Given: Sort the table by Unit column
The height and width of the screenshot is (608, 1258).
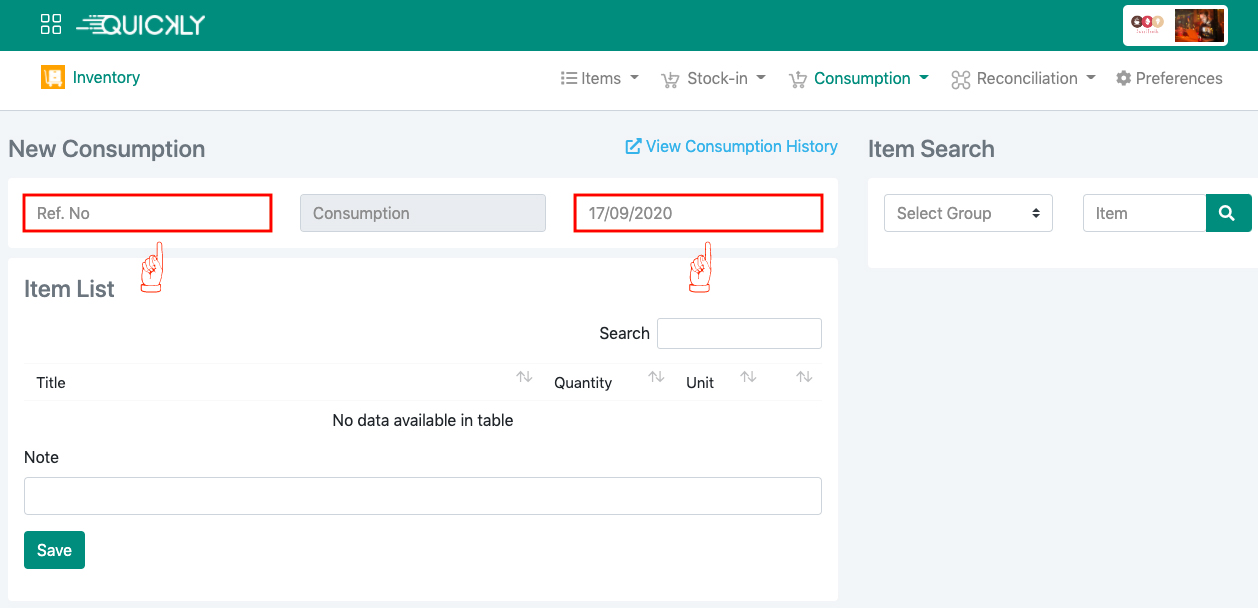Looking at the screenshot, I should tap(748, 377).
